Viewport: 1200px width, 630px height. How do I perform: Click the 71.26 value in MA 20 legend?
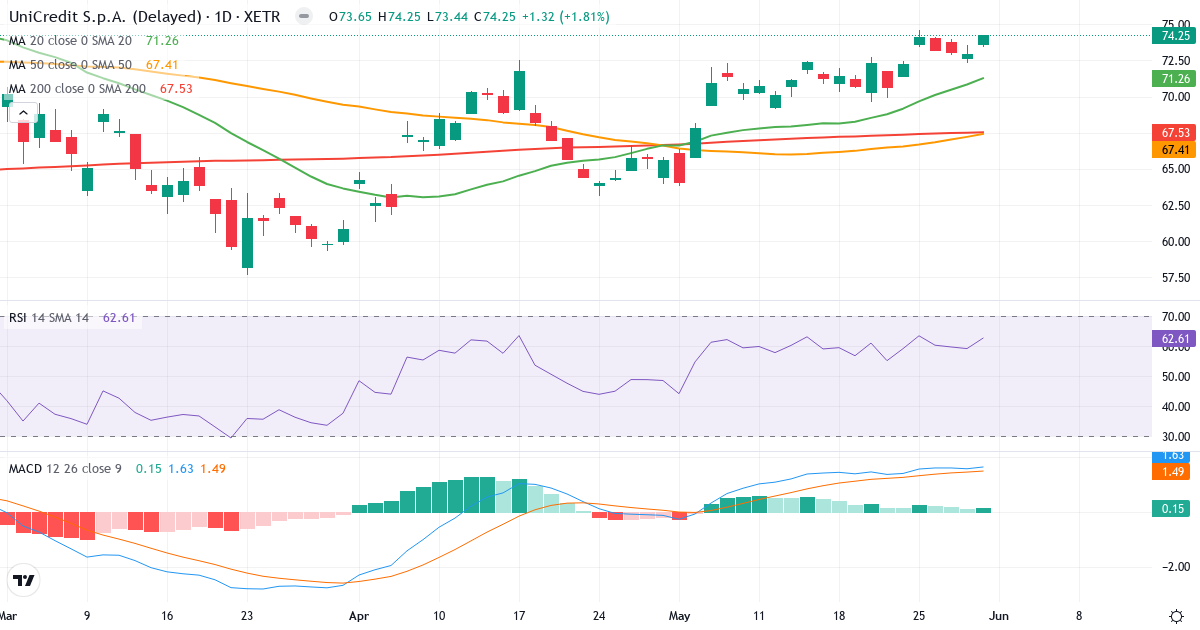coord(162,41)
